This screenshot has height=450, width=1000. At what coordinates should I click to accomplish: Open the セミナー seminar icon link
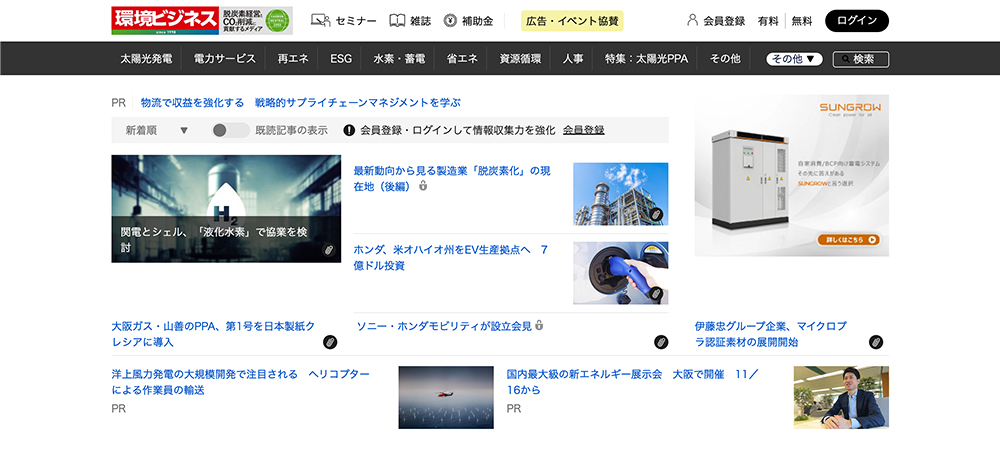(320, 21)
